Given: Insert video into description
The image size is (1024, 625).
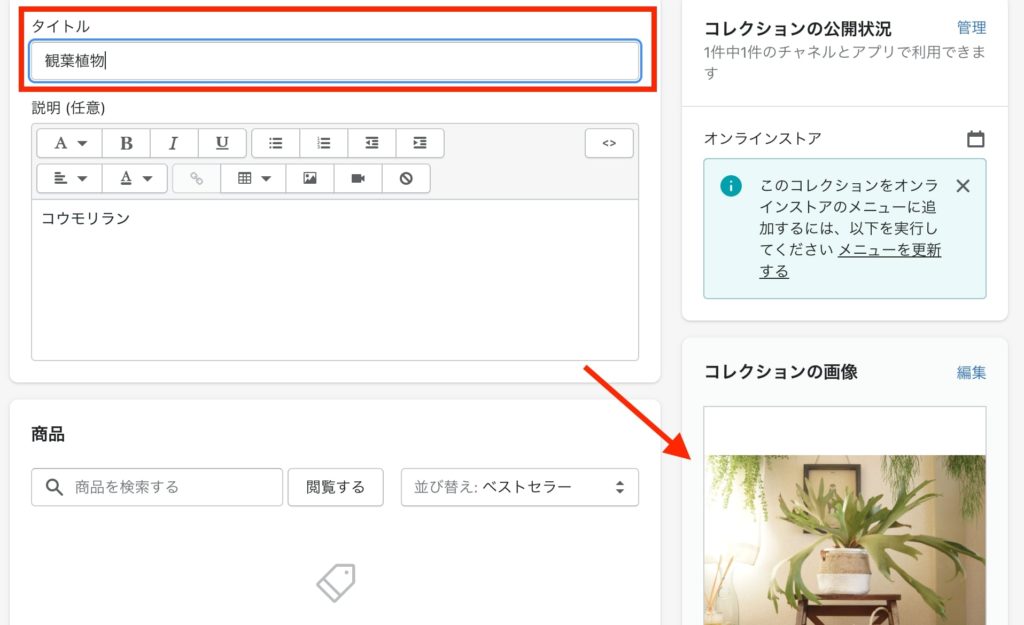Looking at the screenshot, I should [358, 178].
